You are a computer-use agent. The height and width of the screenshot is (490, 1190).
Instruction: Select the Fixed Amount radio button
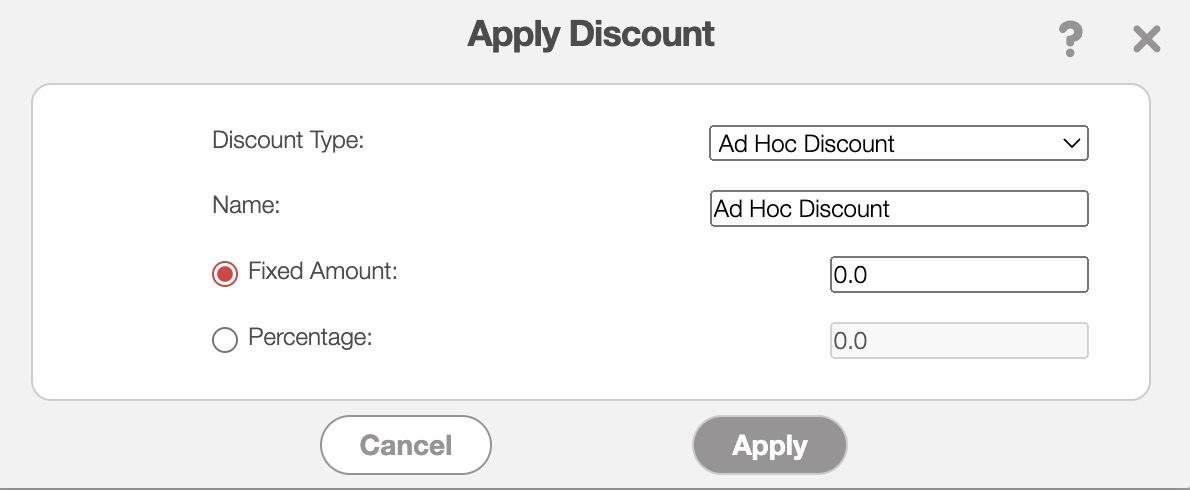point(225,274)
